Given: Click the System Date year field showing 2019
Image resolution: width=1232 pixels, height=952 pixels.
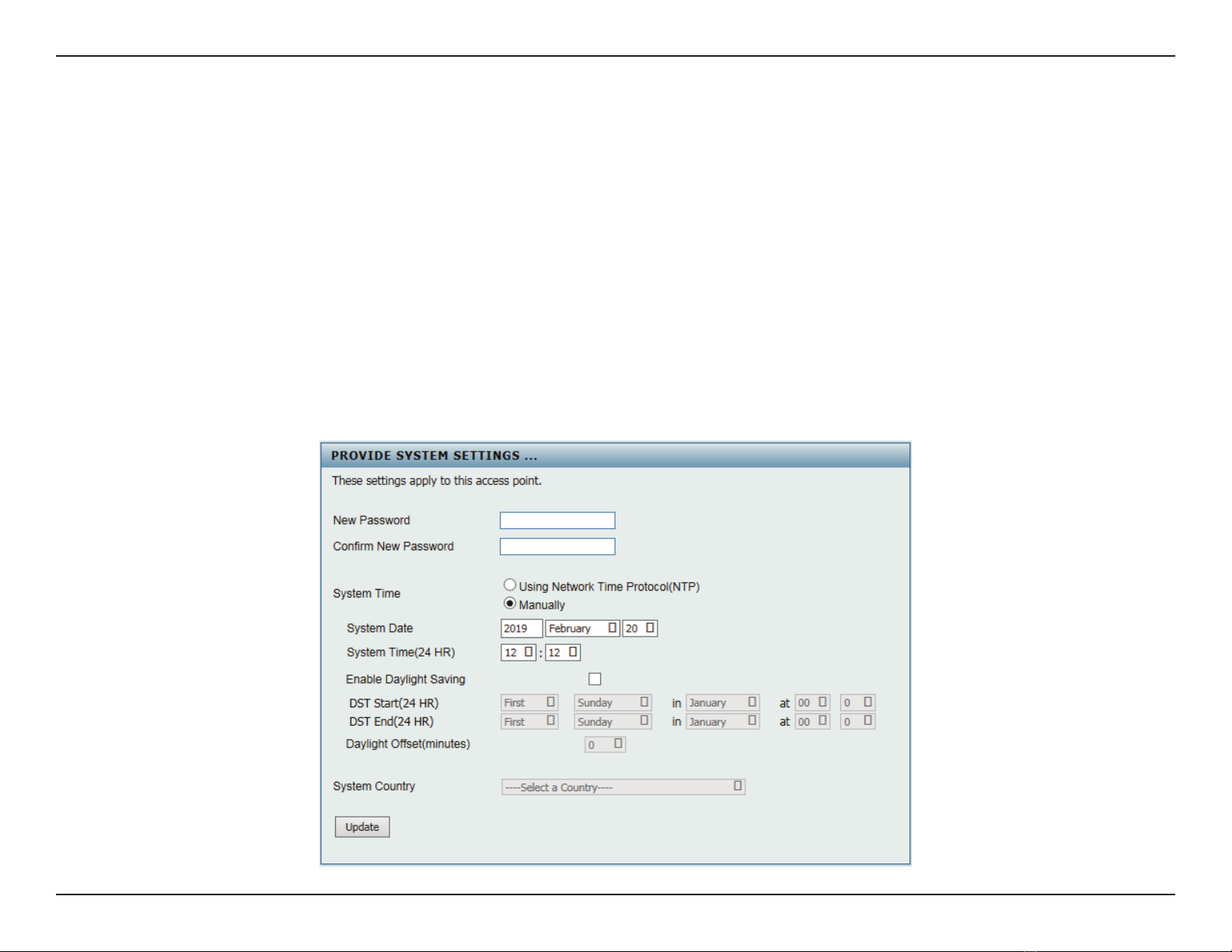Looking at the screenshot, I should [522, 628].
